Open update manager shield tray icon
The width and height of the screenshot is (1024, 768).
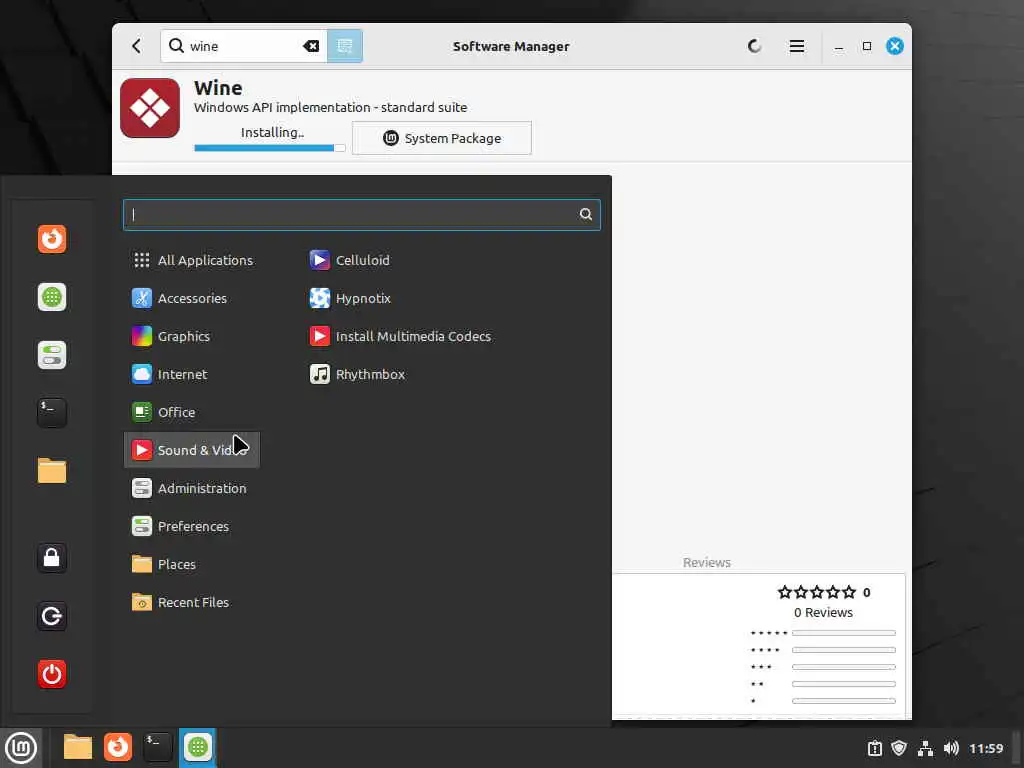pos(899,748)
